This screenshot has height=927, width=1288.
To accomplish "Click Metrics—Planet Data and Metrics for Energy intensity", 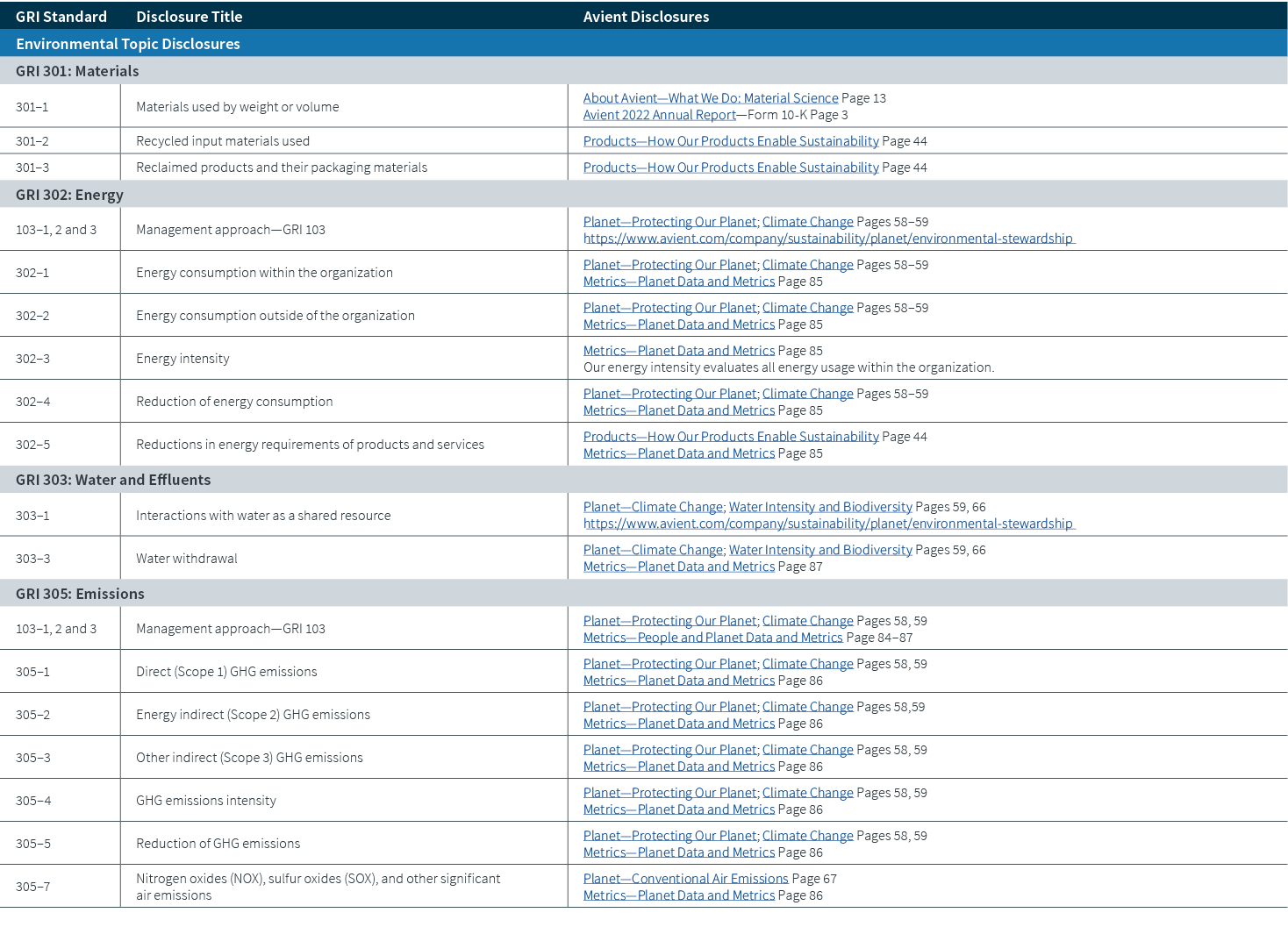I will coord(678,350).
